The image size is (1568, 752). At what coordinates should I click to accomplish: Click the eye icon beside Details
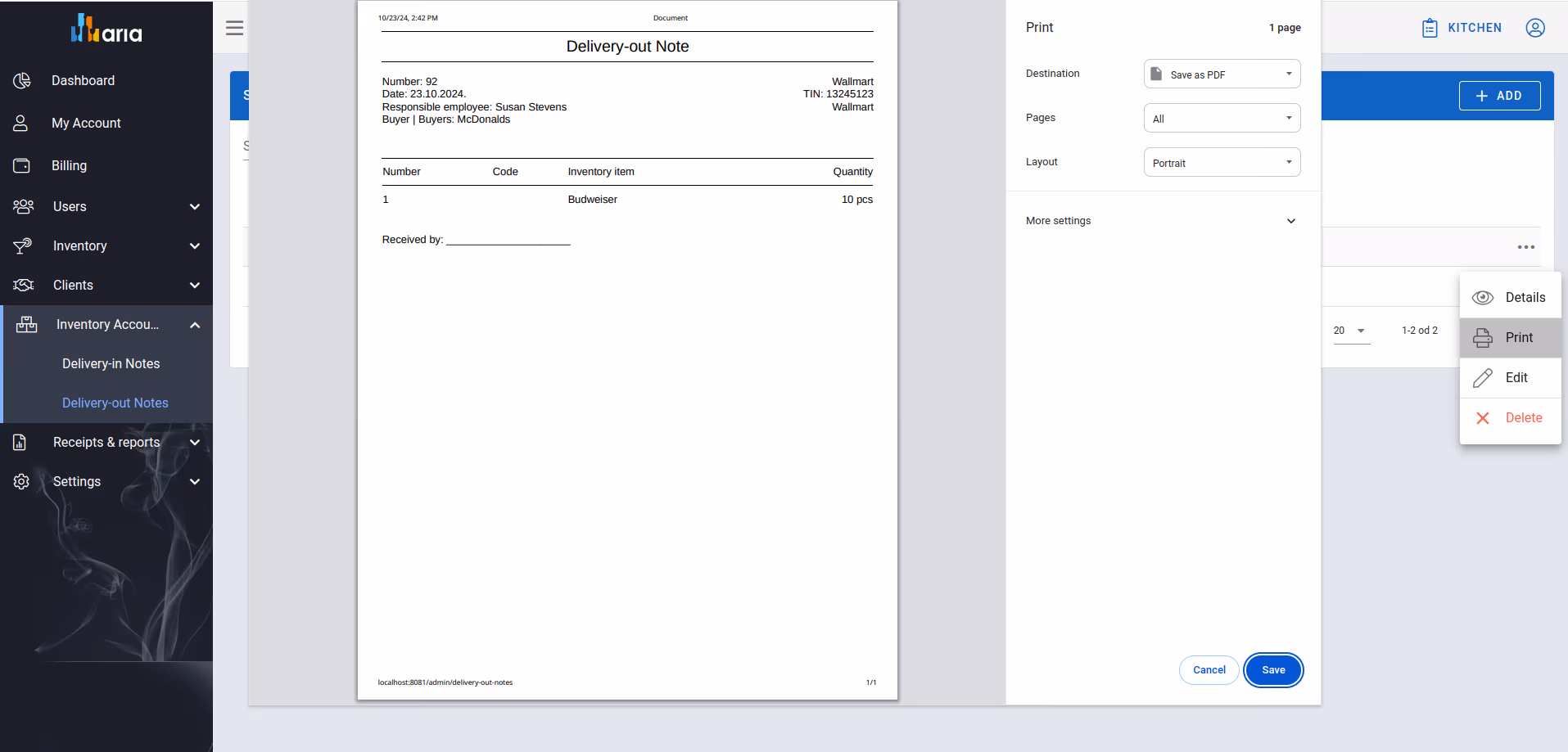click(1483, 298)
